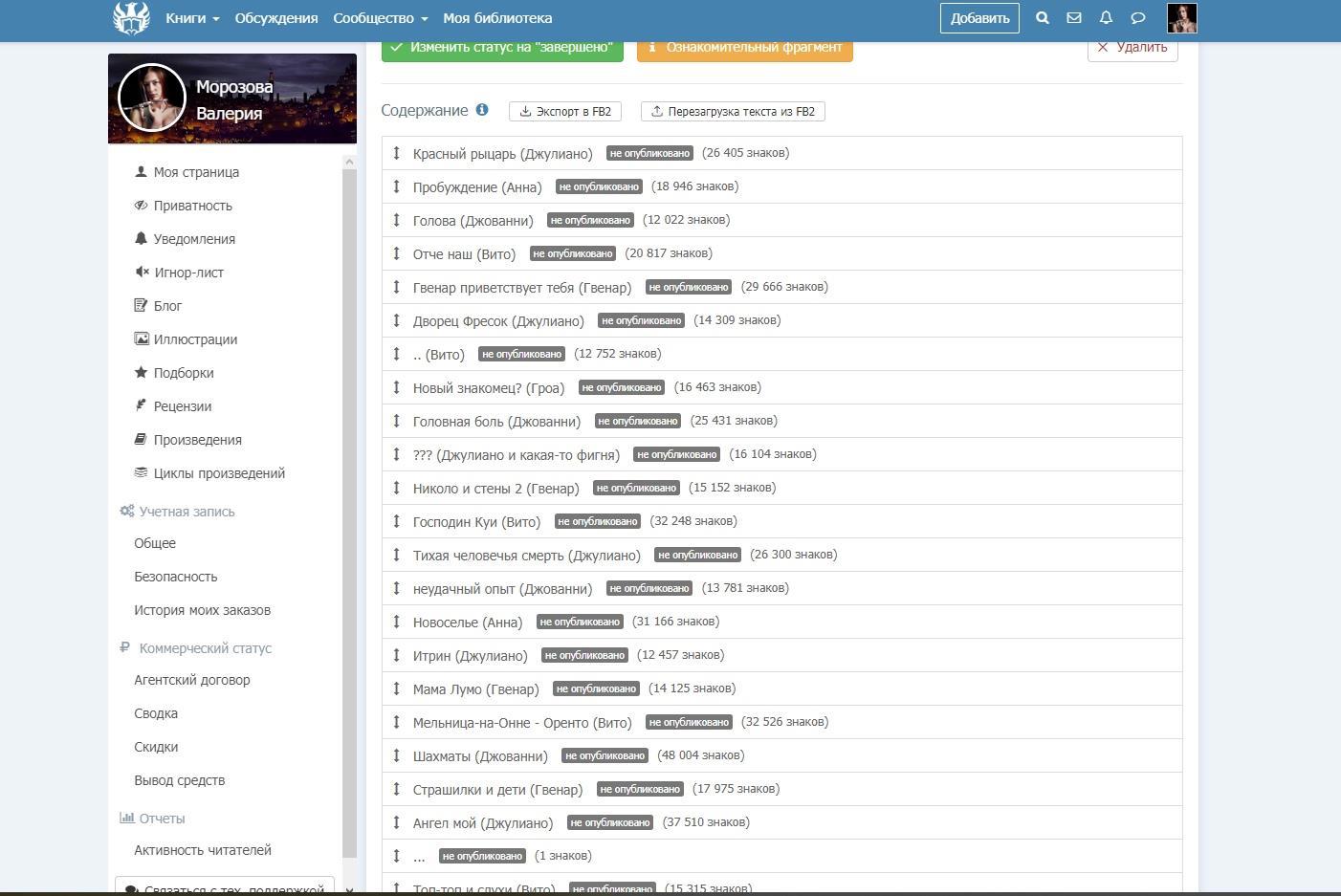Image resolution: width=1341 pixels, height=896 pixels.
Task: Click the site logo emblem
Action: pos(131,18)
